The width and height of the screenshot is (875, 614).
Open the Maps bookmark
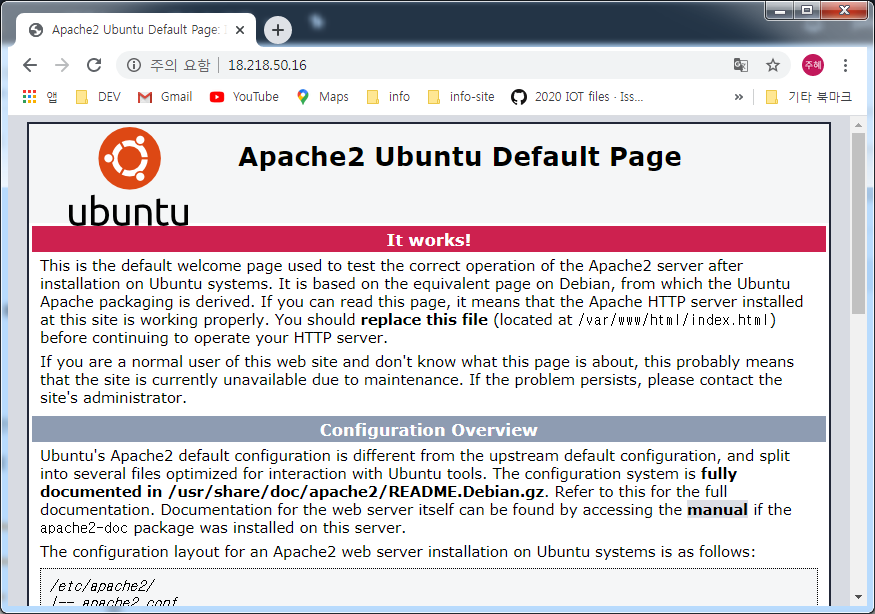(323, 97)
